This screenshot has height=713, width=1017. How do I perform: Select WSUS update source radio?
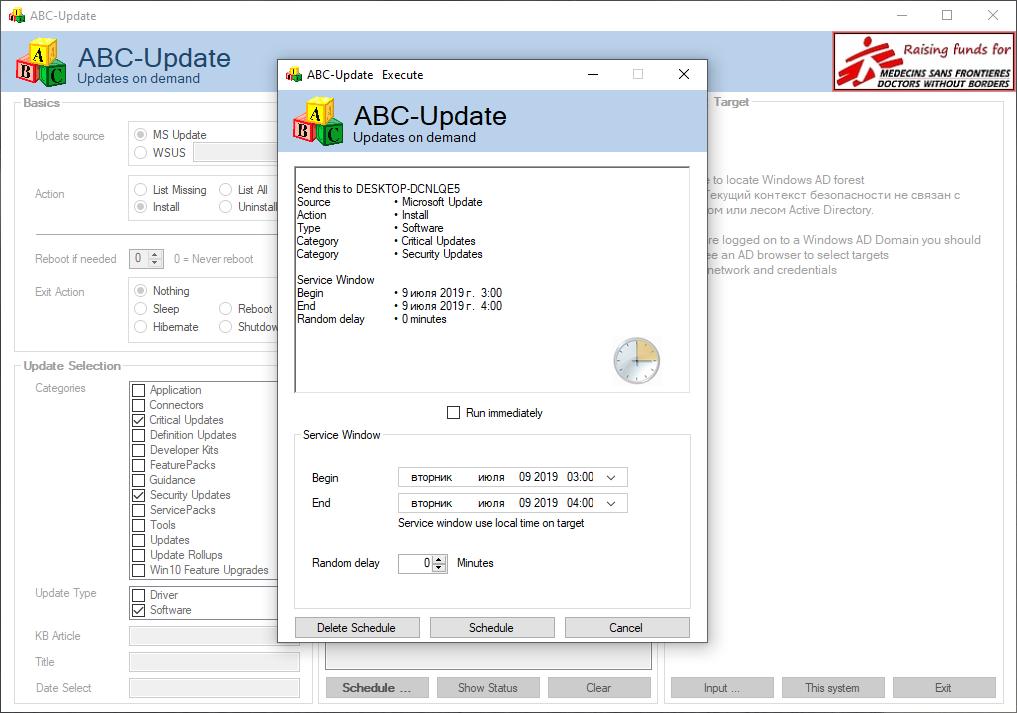pos(140,152)
